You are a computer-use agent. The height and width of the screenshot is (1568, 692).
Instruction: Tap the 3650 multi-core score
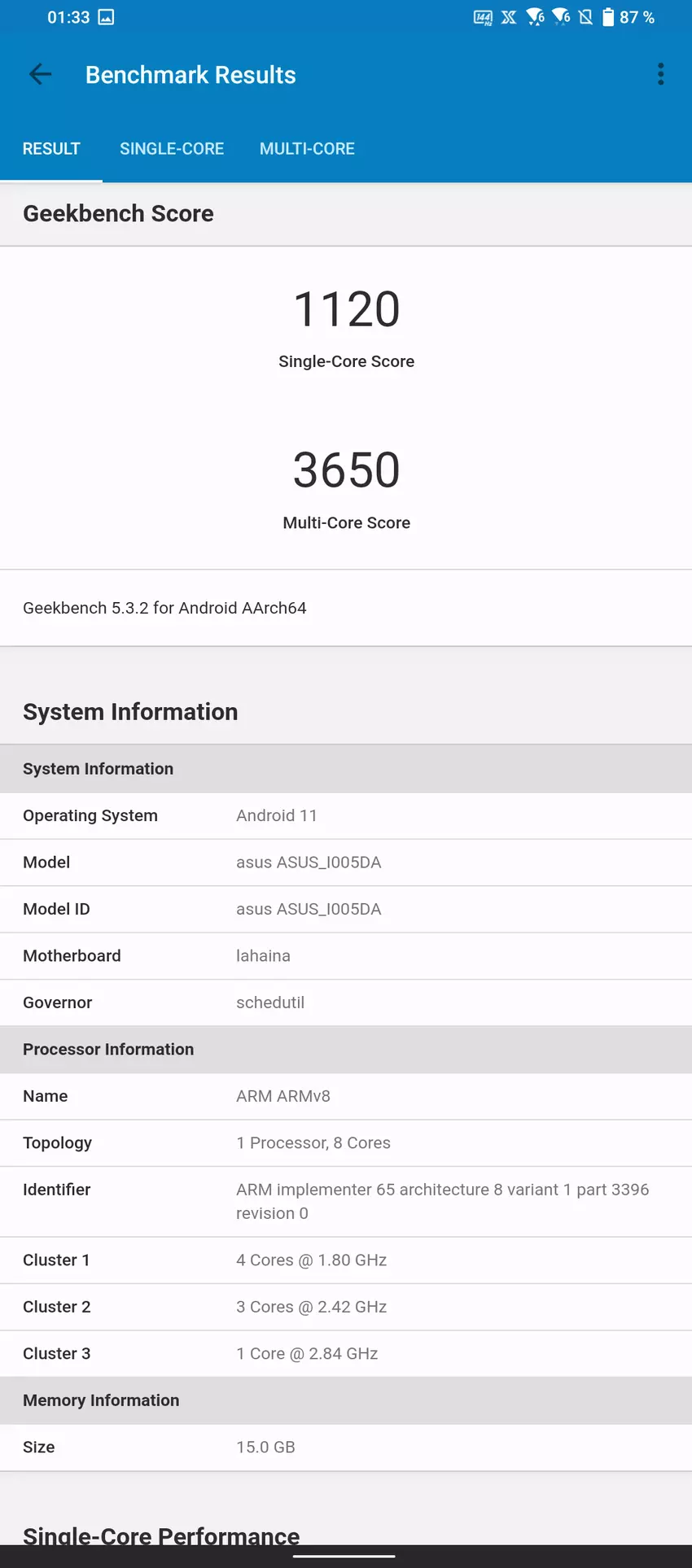point(346,471)
